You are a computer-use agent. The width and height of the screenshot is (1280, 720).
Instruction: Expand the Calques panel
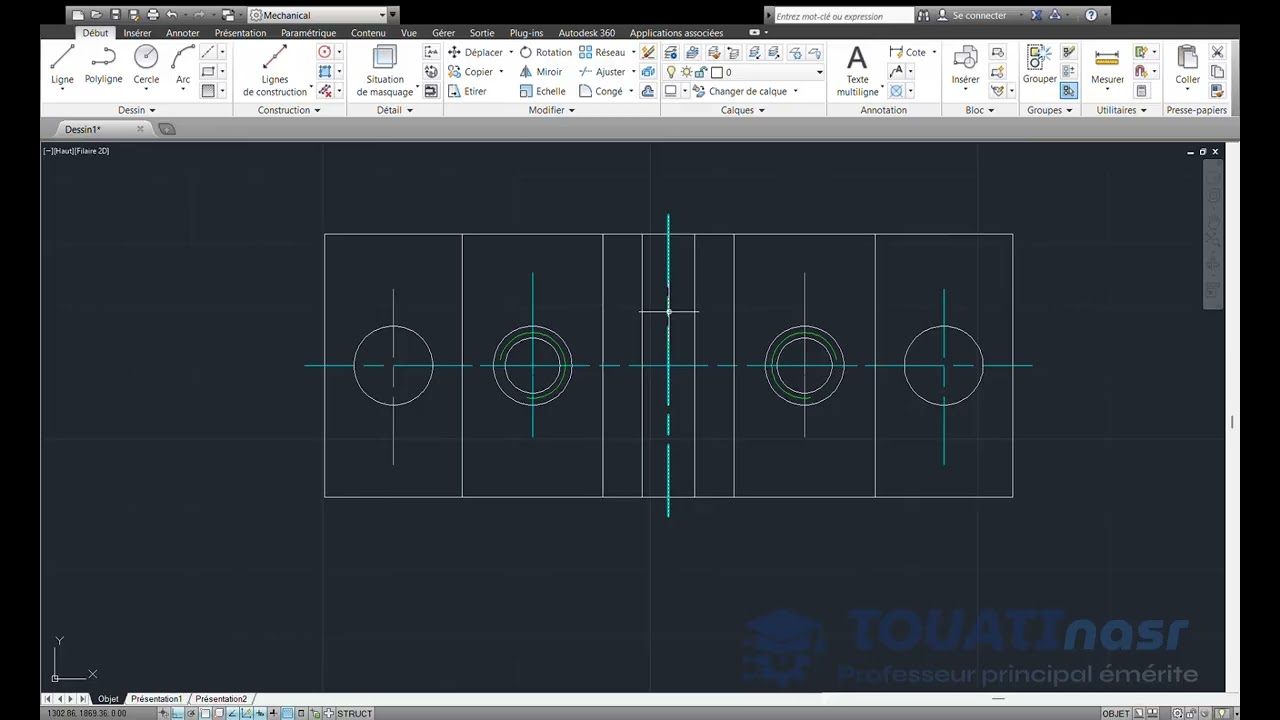(x=743, y=110)
